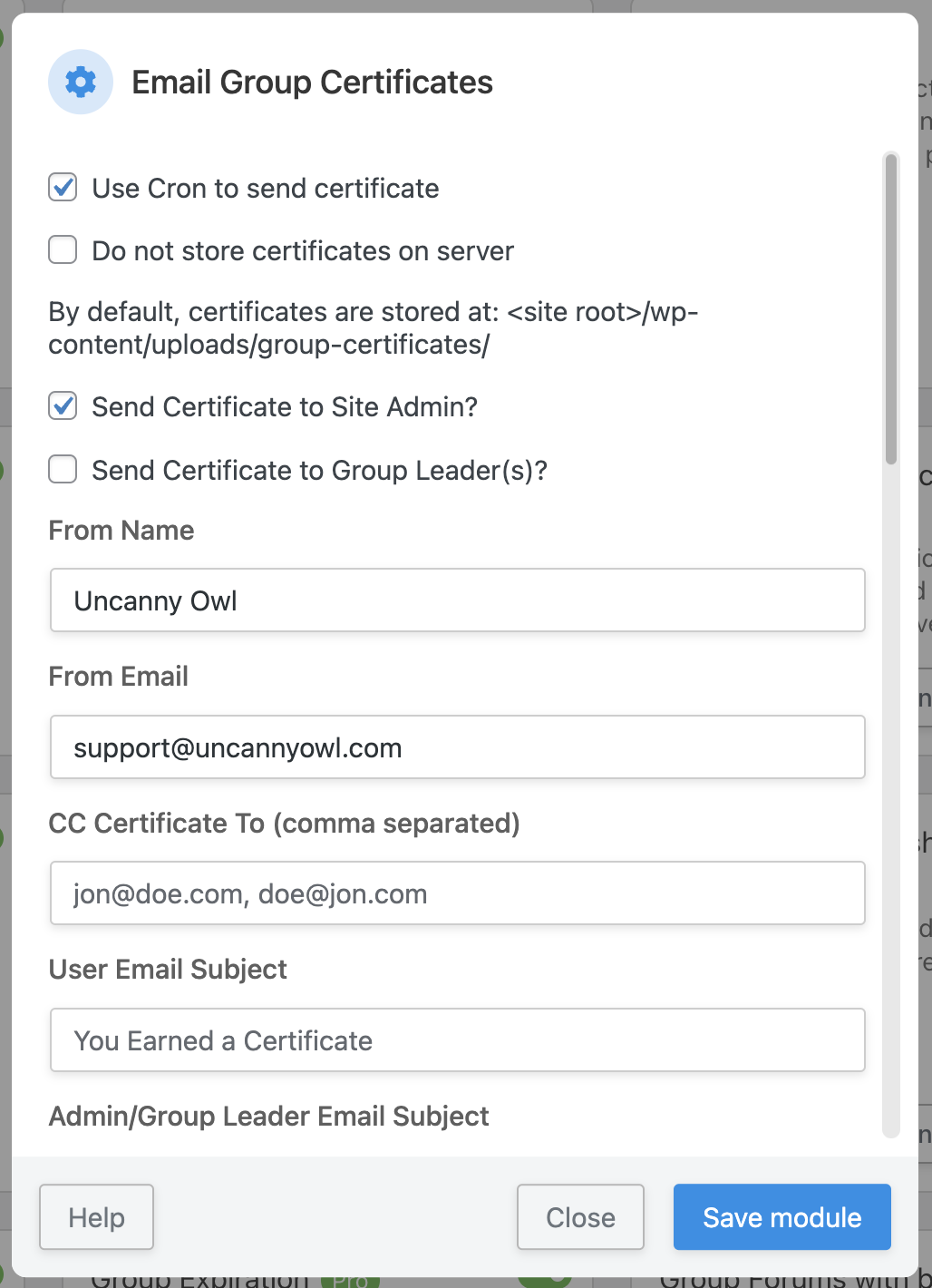Image resolution: width=932 pixels, height=1288 pixels.
Task: Click the dialog's vertical scrollbar thumb
Action: tap(891, 308)
